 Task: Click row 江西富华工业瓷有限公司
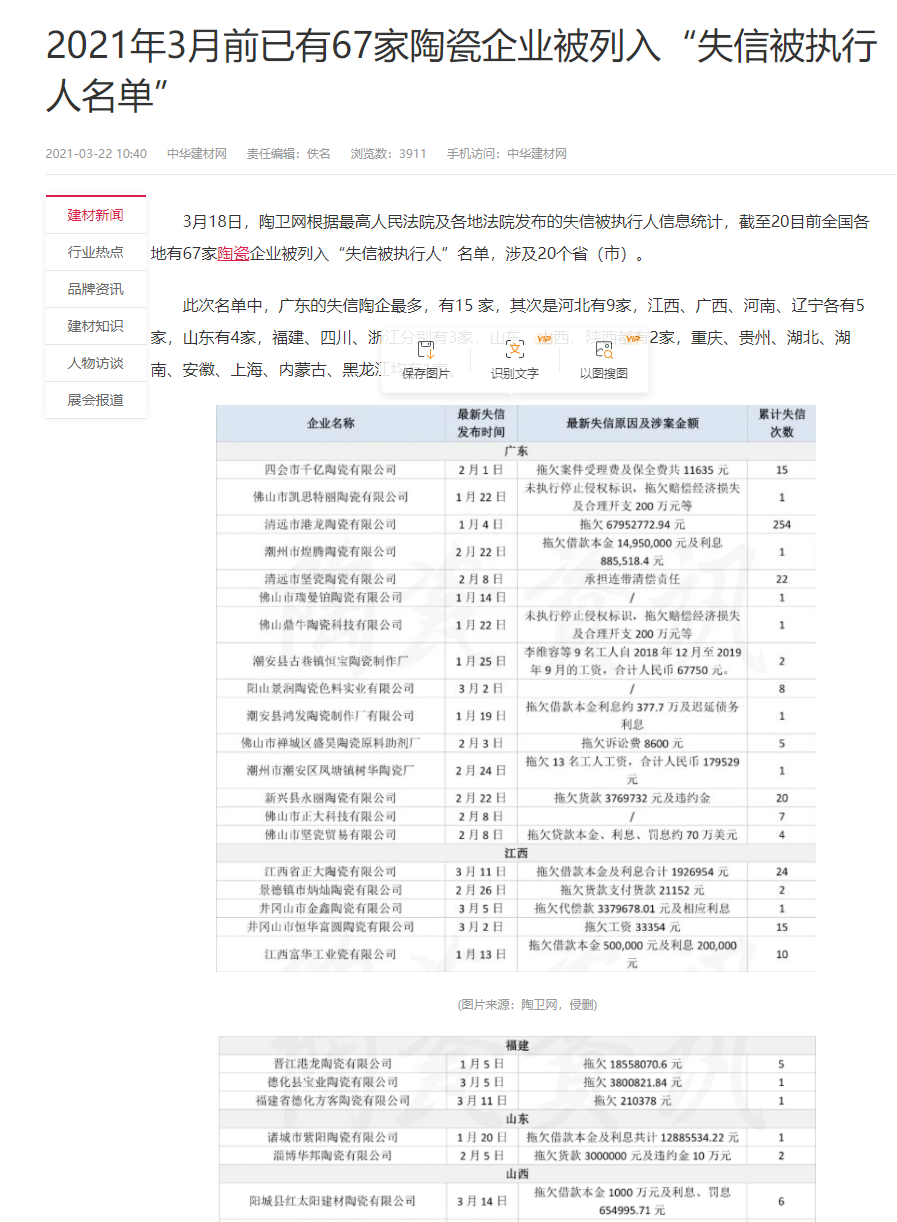pos(516,954)
